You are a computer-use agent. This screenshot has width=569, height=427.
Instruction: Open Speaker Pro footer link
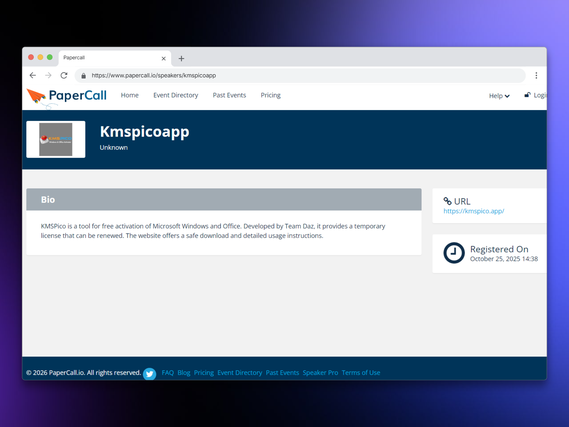point(320,373)
